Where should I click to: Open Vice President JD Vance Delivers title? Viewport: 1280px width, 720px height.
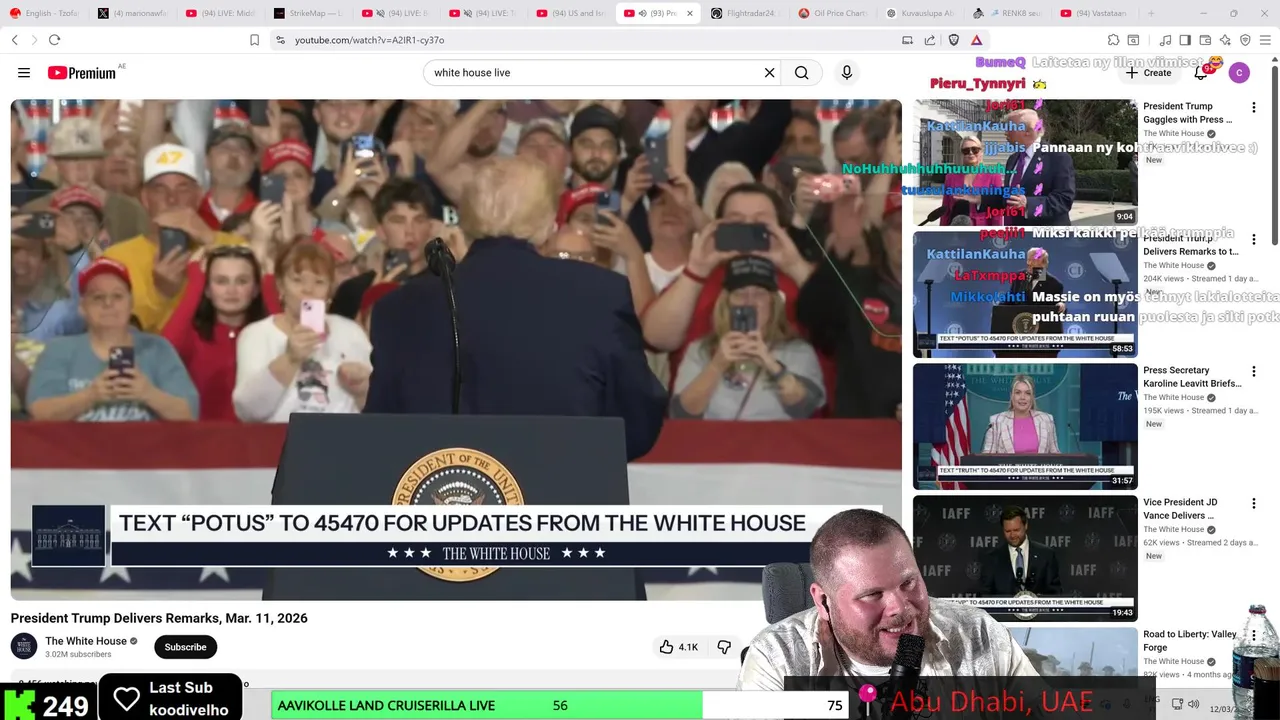(1181, 509)
